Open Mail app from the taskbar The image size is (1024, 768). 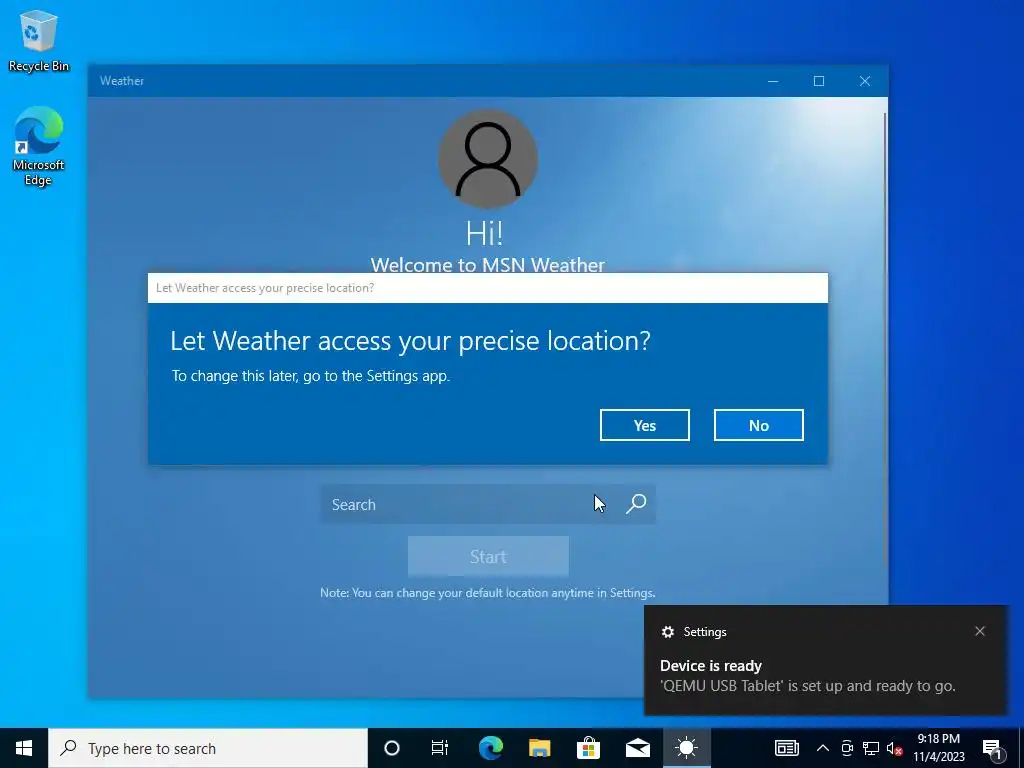tap(637, 748)
